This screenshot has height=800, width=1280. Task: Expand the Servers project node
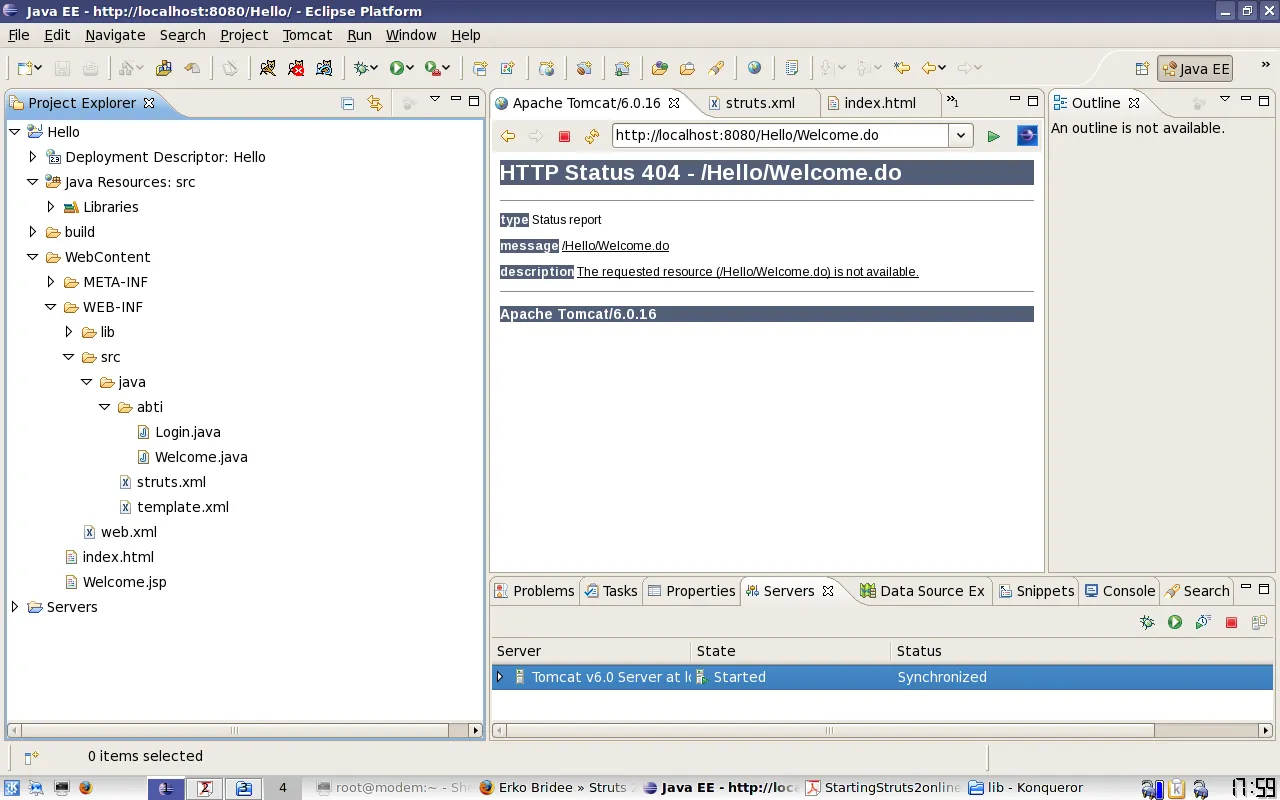click(15, 606)
